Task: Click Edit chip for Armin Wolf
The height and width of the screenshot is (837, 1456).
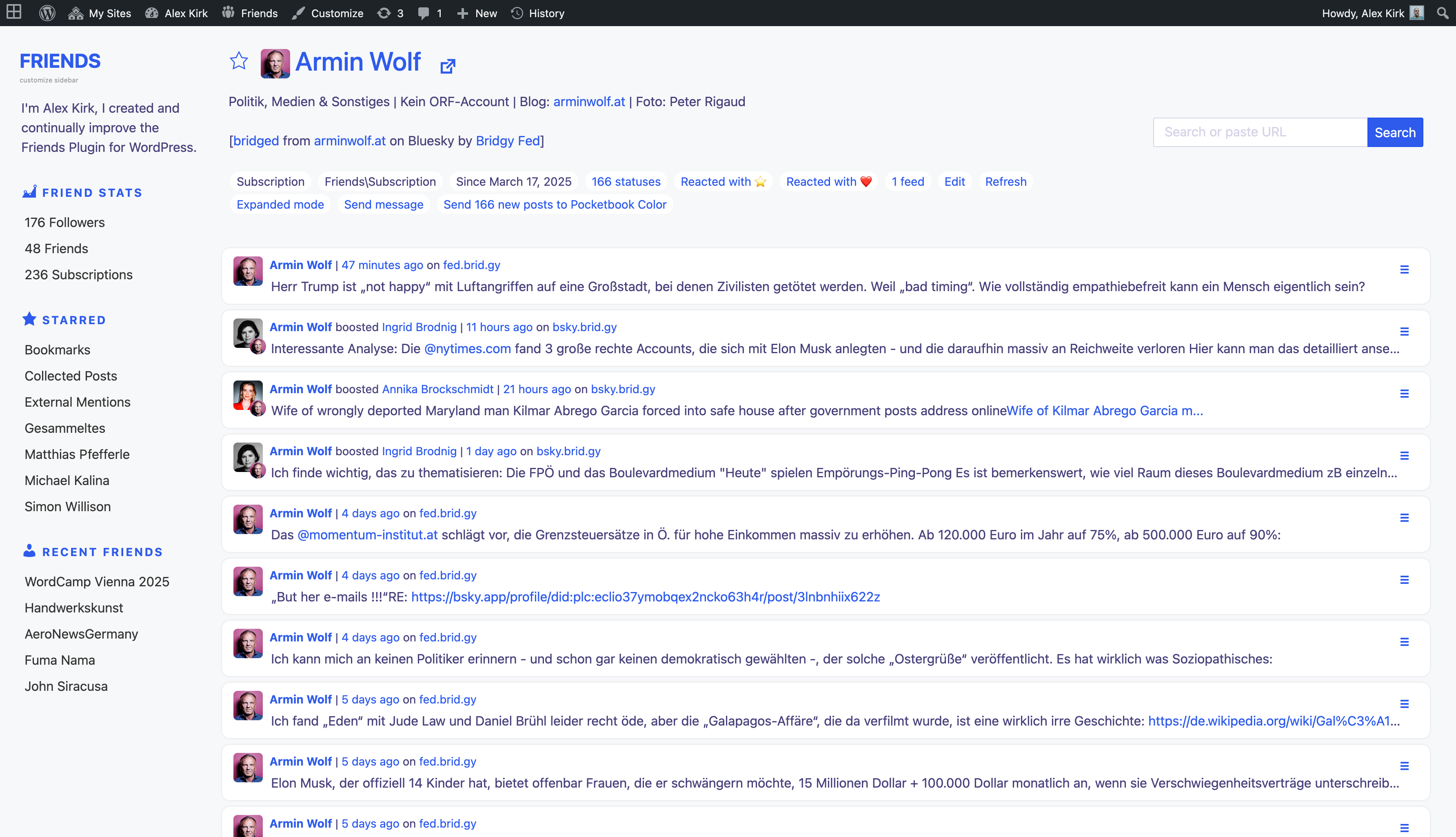Action: coord(954,182)
